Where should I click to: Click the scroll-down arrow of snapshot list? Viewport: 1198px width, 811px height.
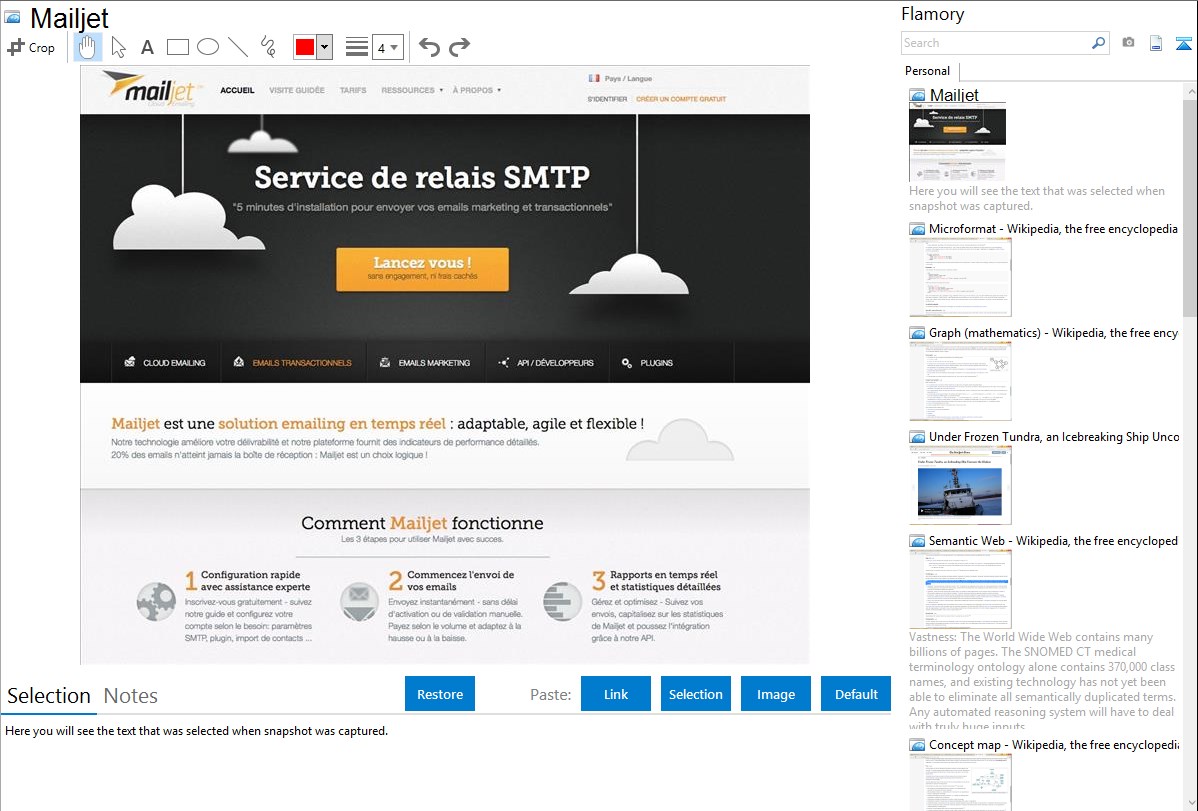point(1190,803)
